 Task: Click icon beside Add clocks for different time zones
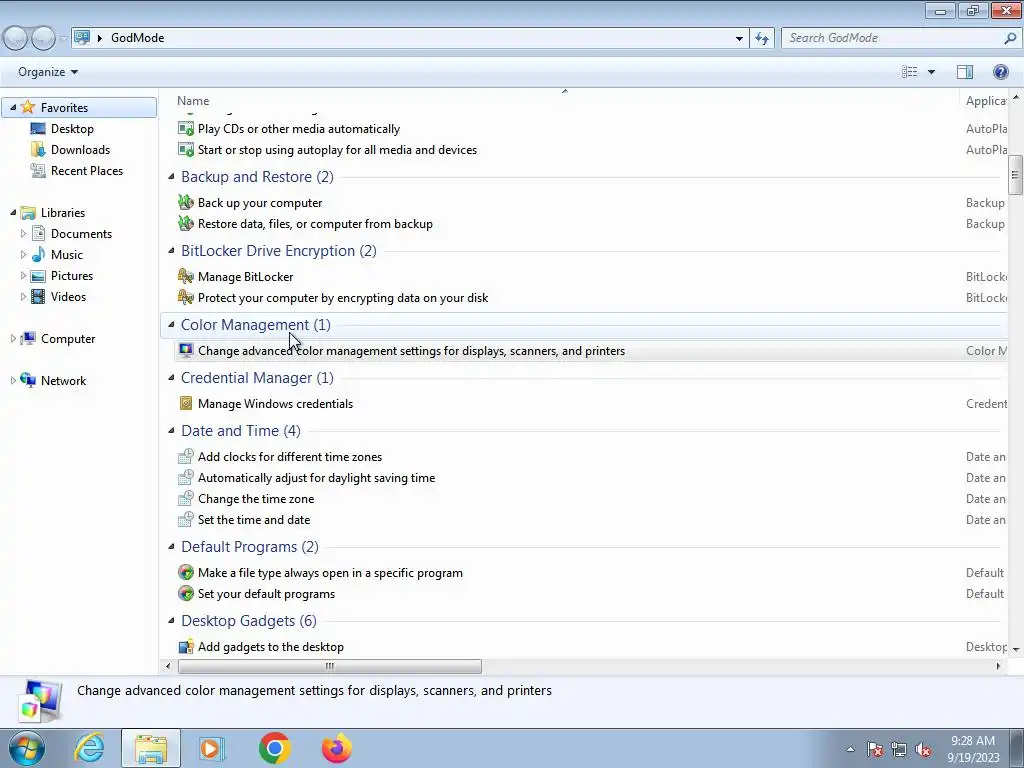click(x=186, y=456)
